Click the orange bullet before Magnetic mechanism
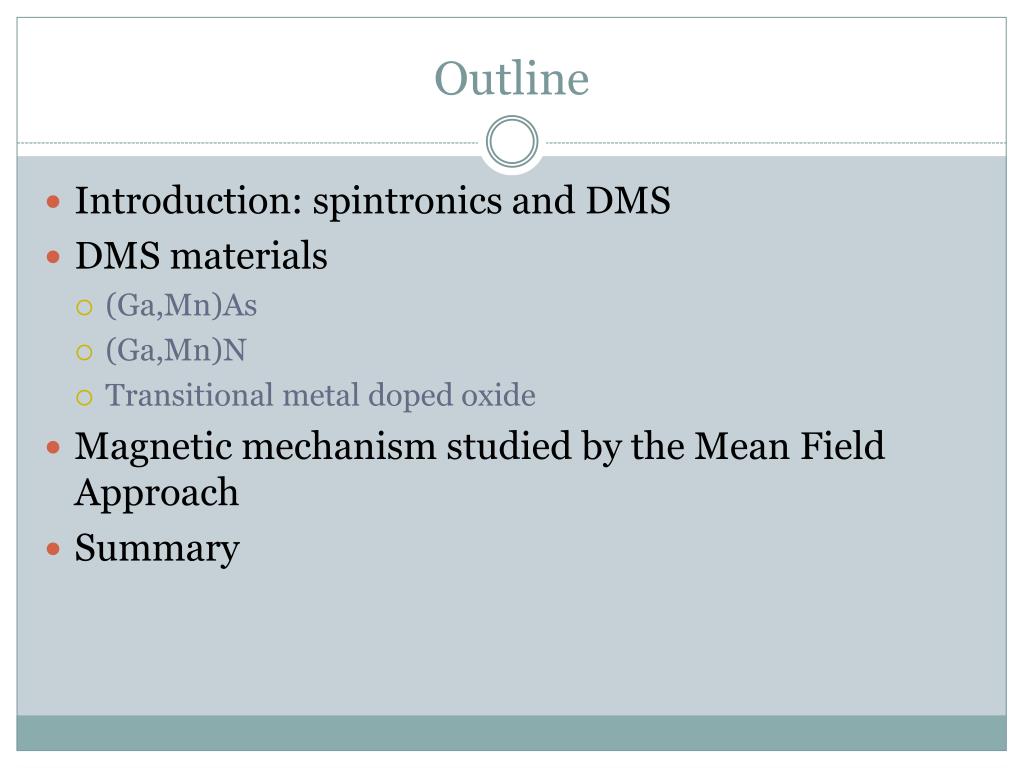 pyautogui.click(x=54, y=447)
